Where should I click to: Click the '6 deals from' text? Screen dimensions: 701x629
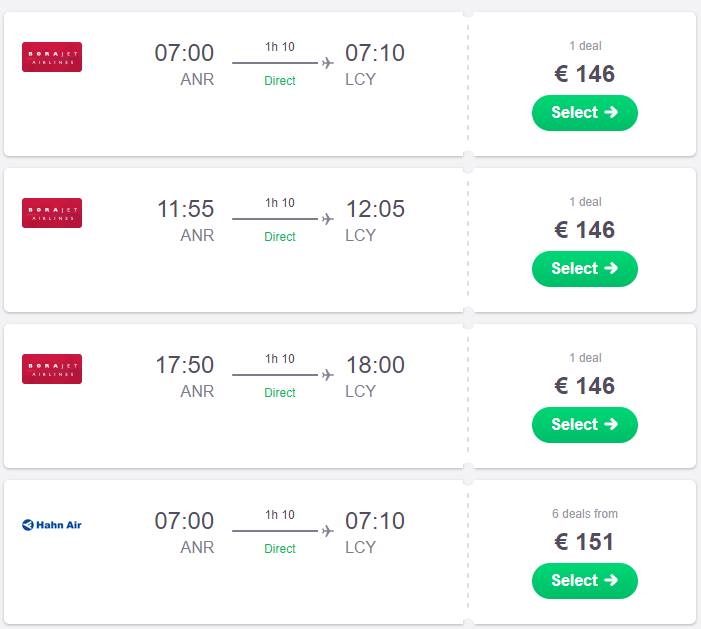tap(585, 514)
